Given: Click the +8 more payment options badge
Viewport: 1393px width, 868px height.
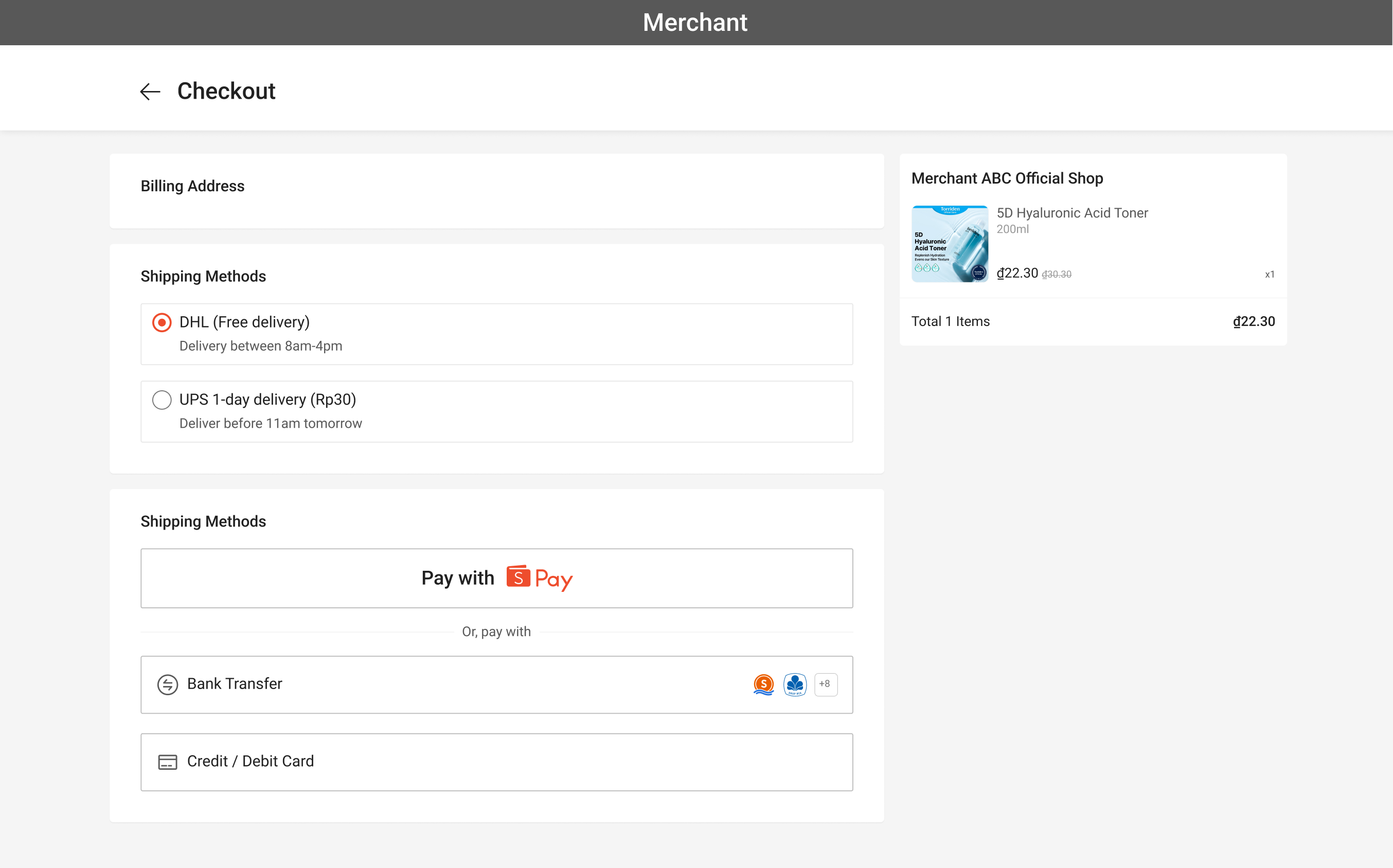Looking at the screenshot, I should (825, 684).
